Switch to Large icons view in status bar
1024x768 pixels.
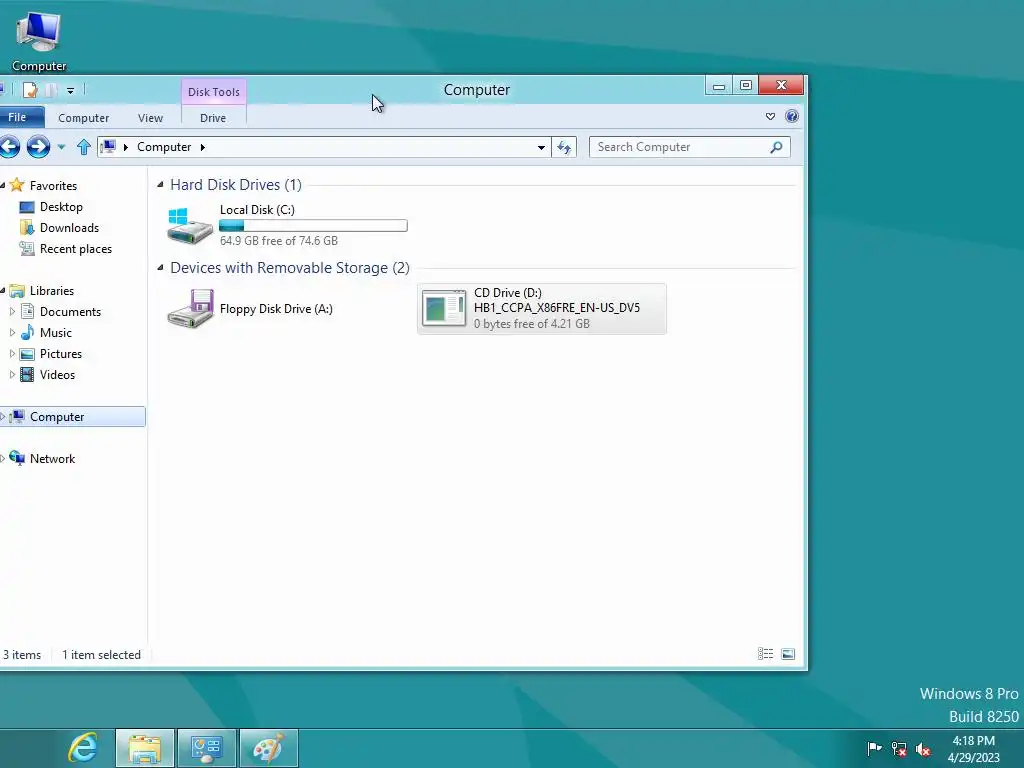coord(788,654)
